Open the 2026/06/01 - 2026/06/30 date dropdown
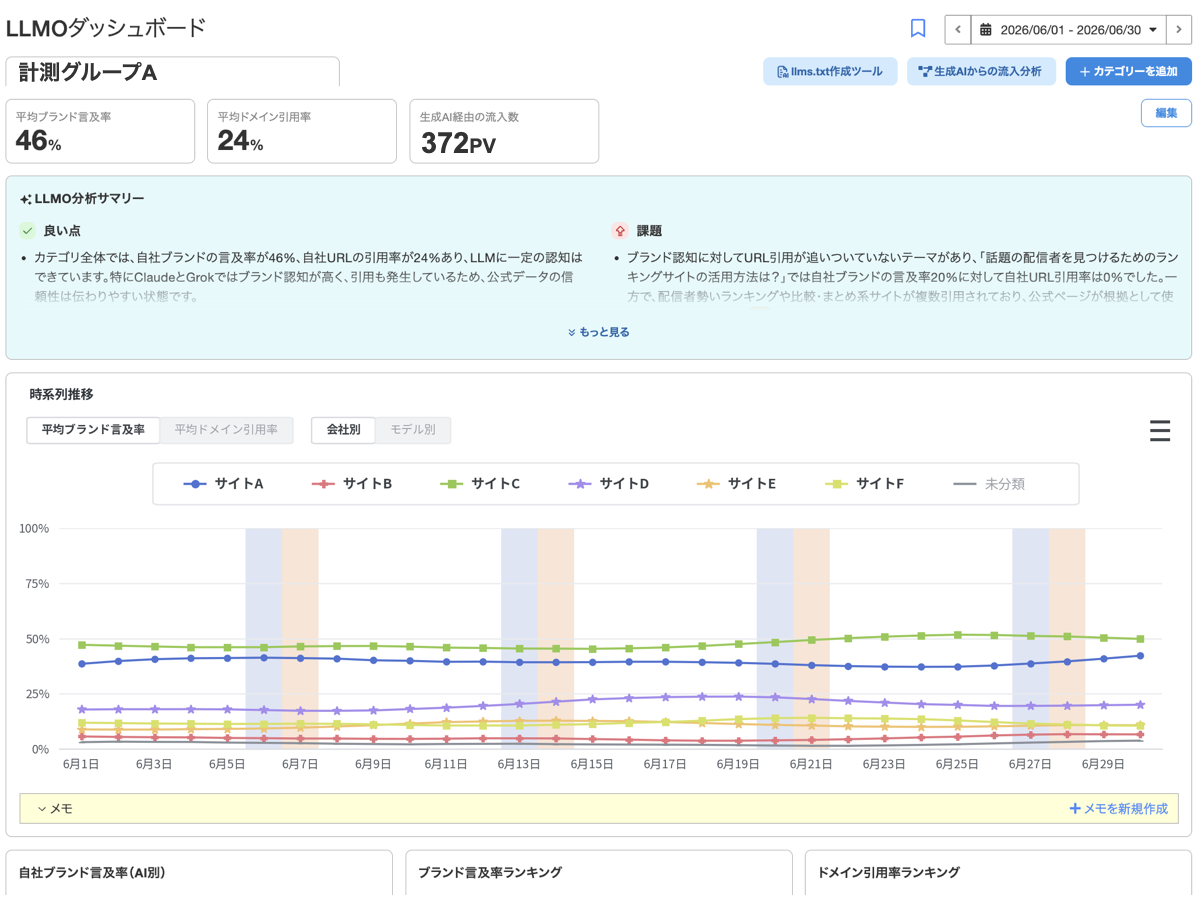The height and width of the screenshot is (904, 1196). [x=1068, y=30]
